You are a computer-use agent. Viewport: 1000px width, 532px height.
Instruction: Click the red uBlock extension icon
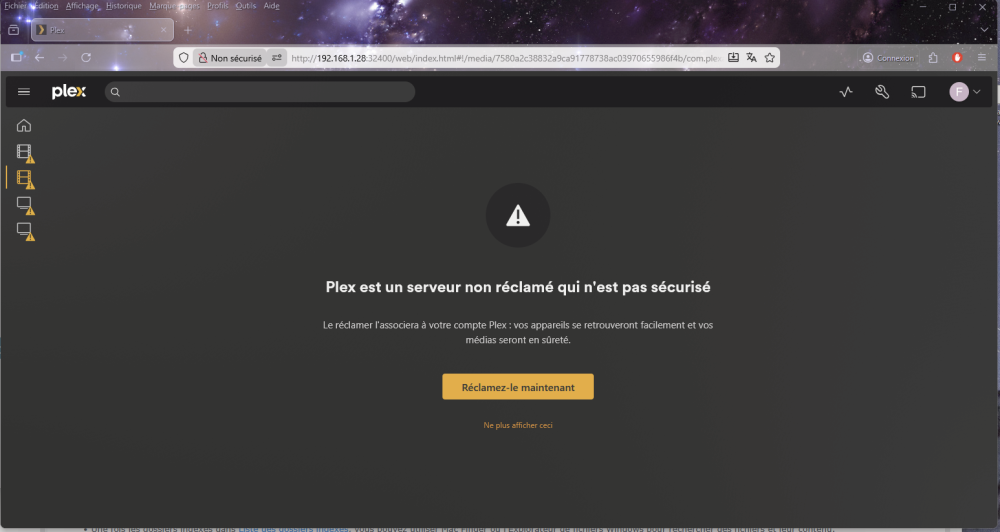(957, 57)
